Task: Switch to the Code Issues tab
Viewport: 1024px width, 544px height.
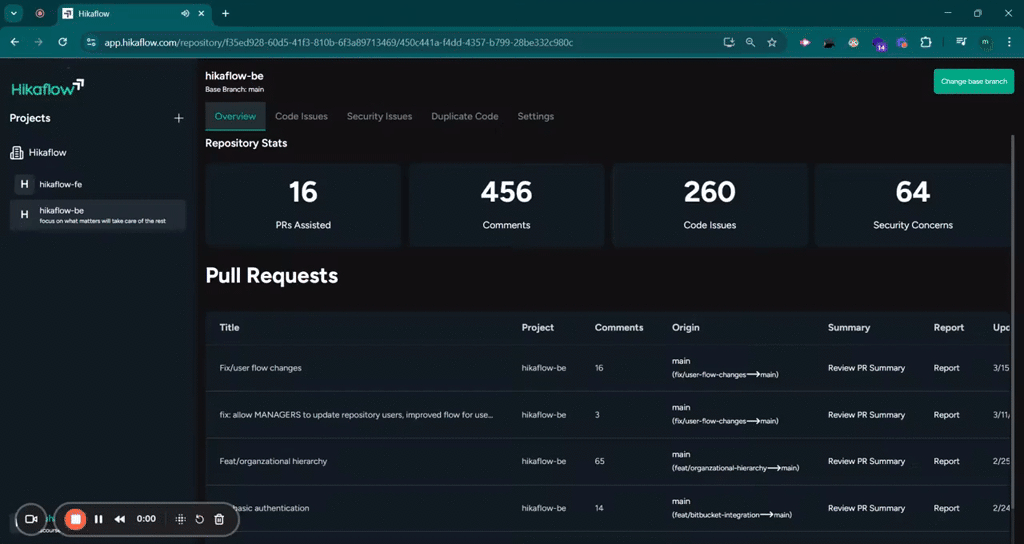Action: point(301,117)
